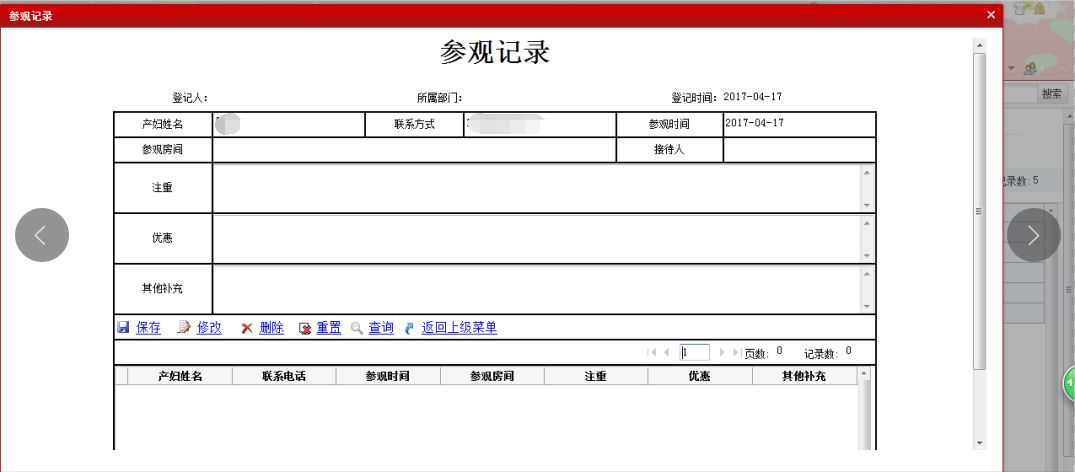Click main window scrollbar up arrow
The width and height of the screenshot is (1075, 472).
980,45
